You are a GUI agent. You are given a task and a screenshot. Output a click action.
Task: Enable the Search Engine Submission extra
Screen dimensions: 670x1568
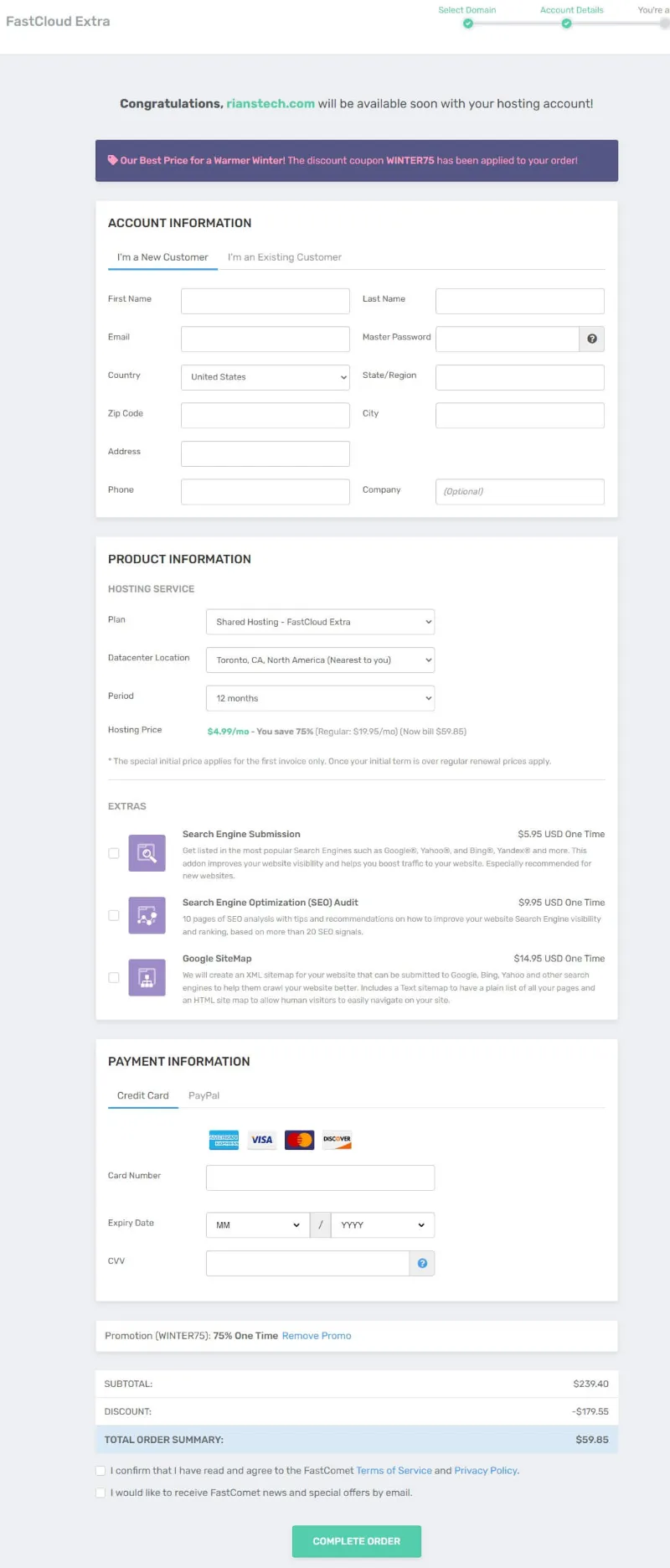point(114,853)
